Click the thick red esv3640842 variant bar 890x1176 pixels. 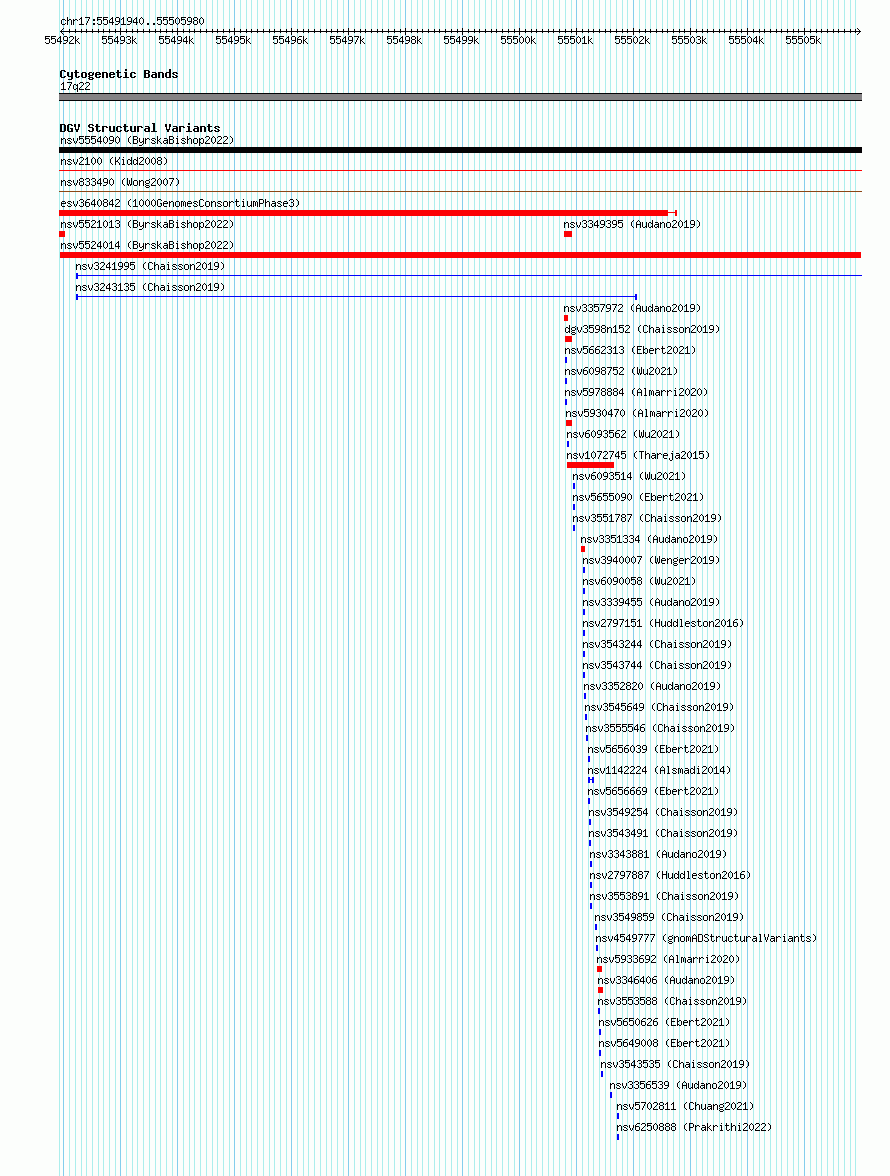(363, 213)
